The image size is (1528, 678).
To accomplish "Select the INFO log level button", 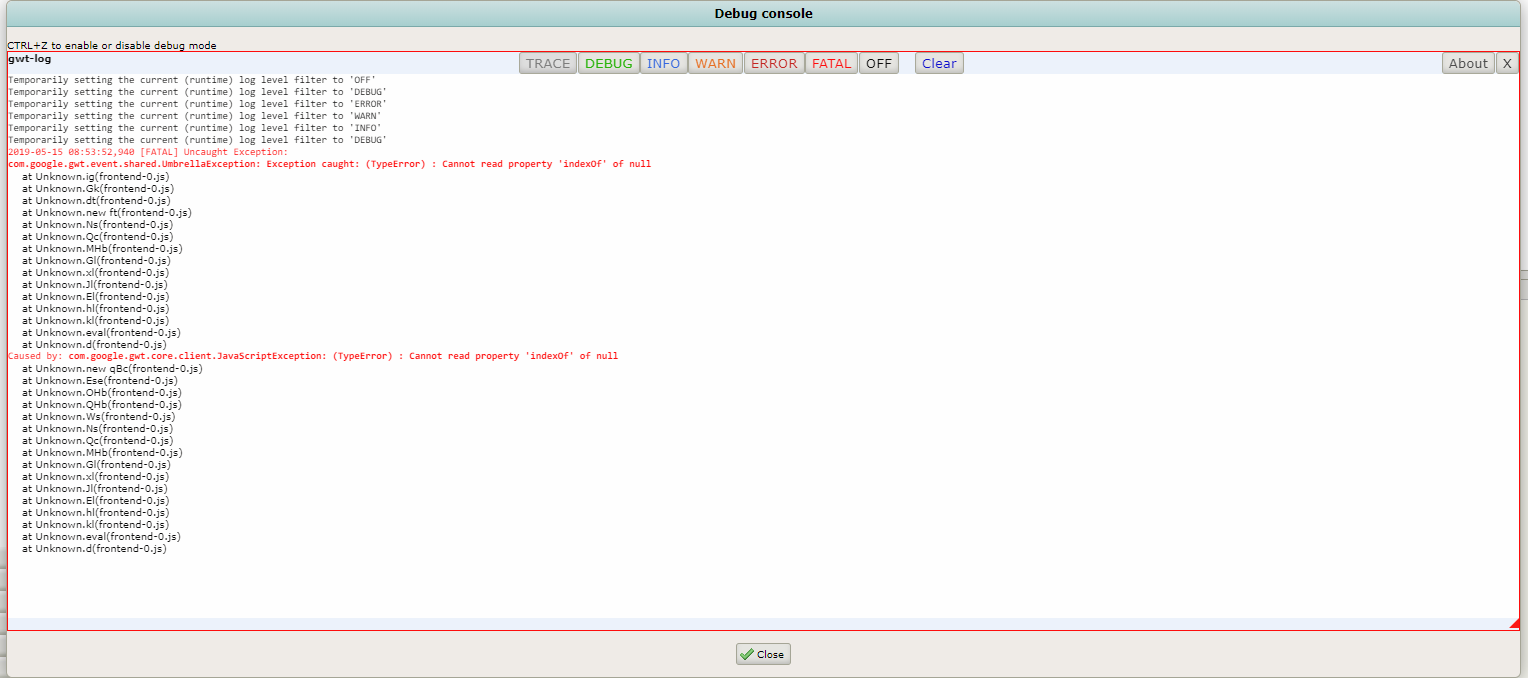I will click(x=663, y=63).
